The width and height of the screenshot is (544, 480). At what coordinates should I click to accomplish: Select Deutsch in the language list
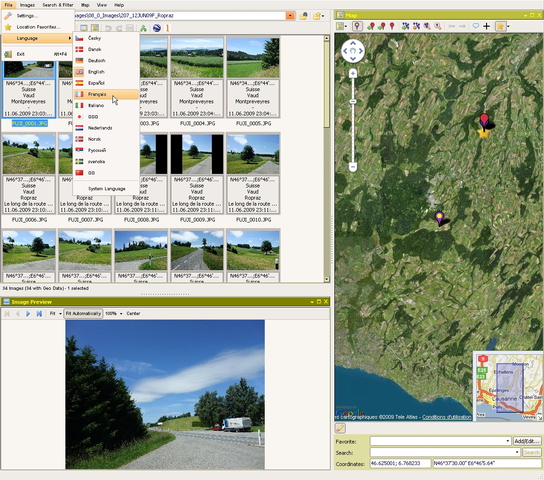tap(106, 60)
